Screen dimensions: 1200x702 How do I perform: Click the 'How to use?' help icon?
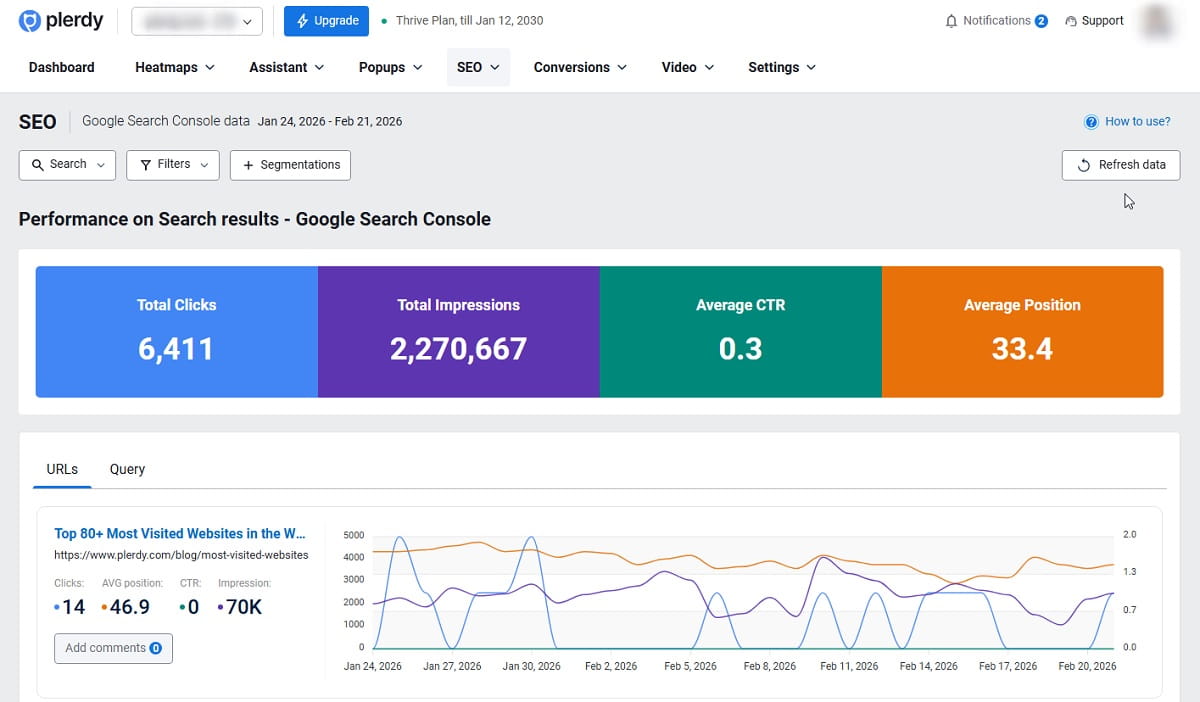[1090, 121]
